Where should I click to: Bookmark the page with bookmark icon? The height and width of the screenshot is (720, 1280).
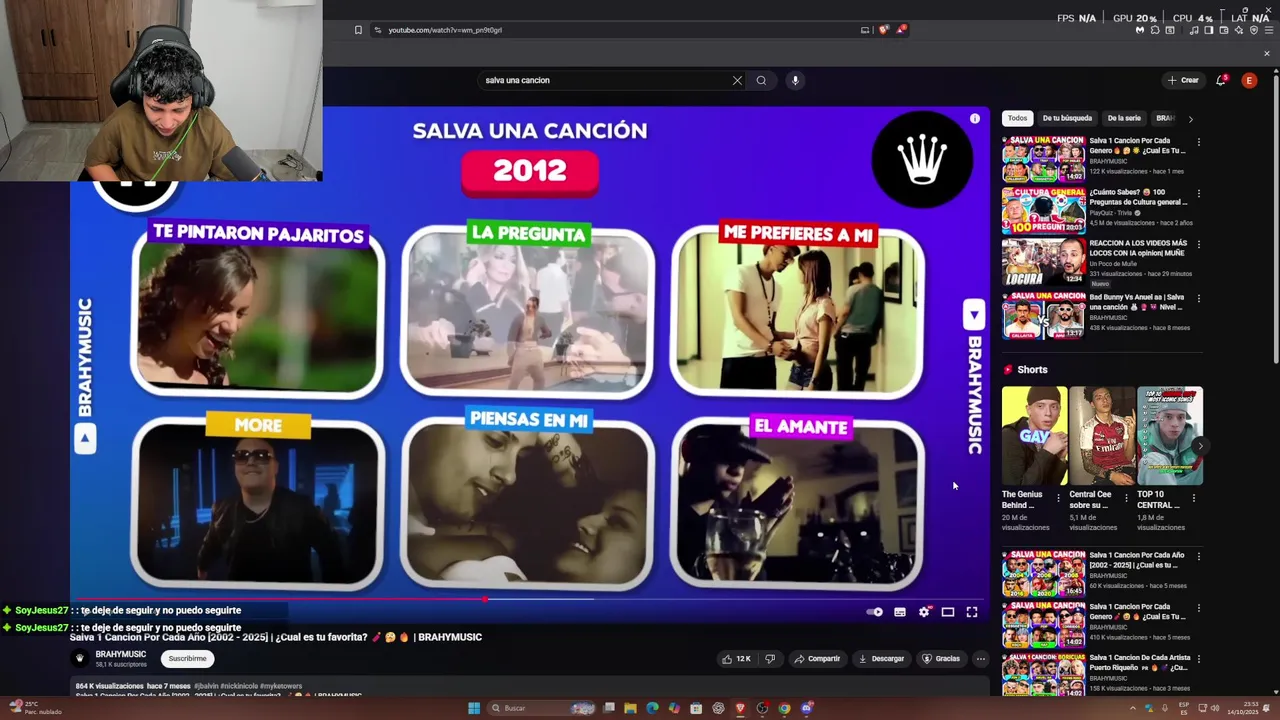[358, 30]
